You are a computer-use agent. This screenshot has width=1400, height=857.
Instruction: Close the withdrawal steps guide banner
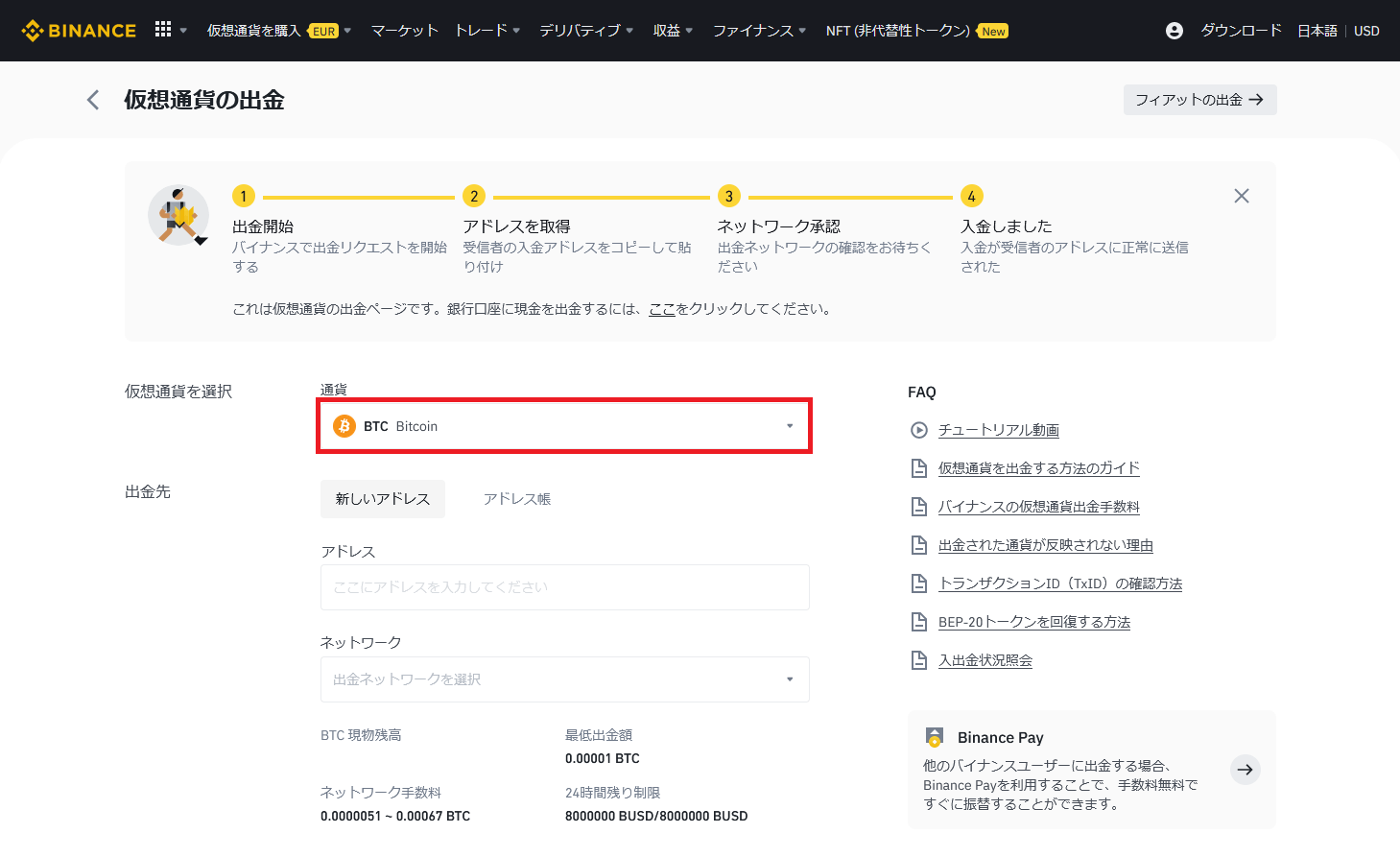click(1241, 196)
